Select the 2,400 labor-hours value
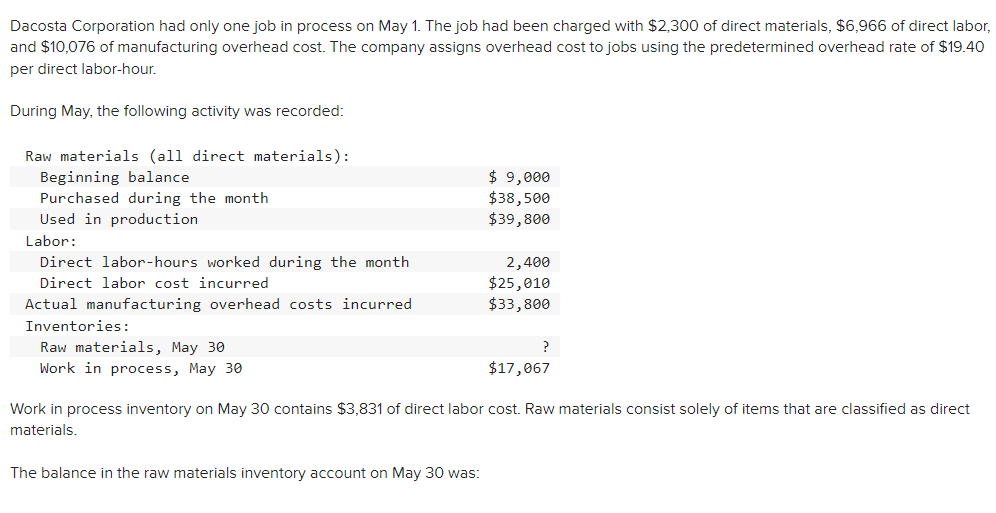996x513 pixels. [528, 262]
